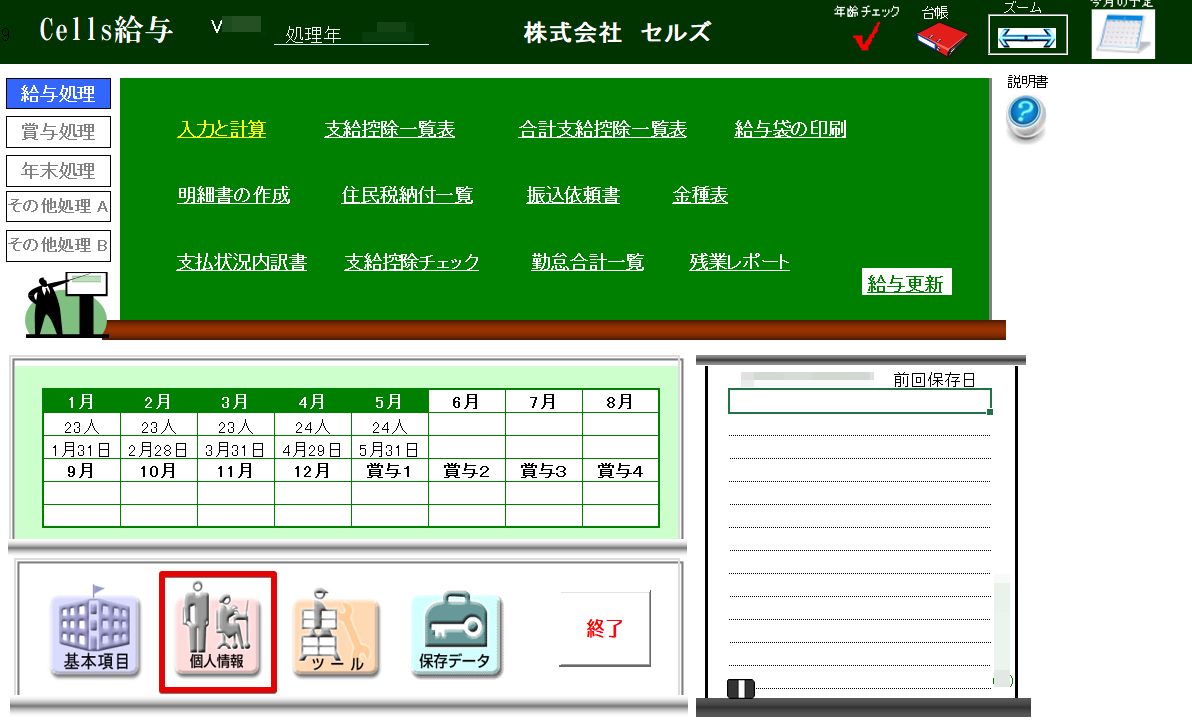This screenshot has height=728, width=1192.
Task: Open the 支給控除一覧表 link
Action: [x=389, y=129]
